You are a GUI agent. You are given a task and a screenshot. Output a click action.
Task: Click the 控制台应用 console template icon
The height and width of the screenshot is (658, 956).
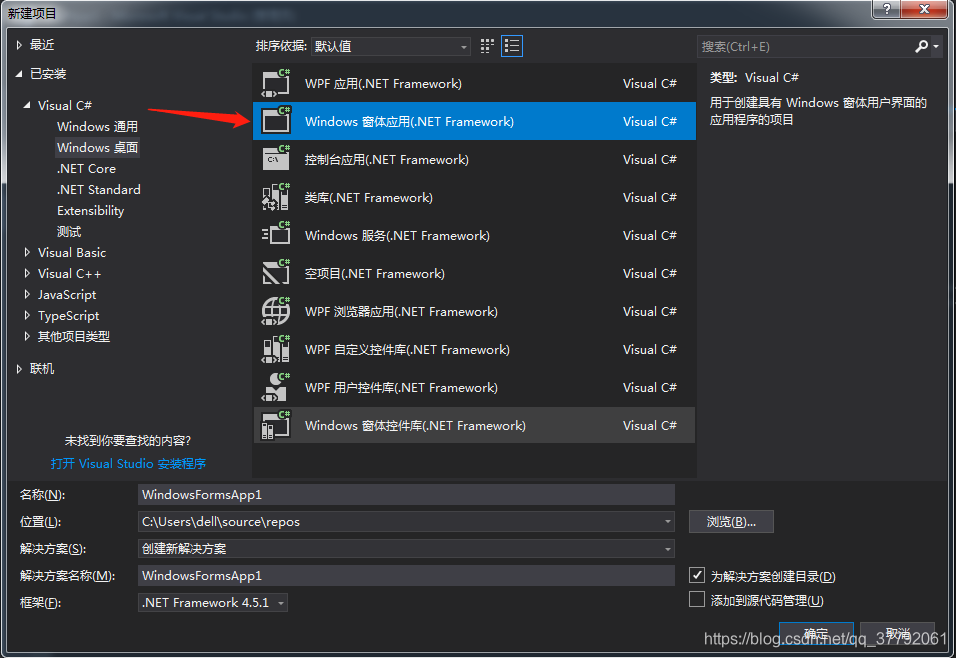coord(276,159)
